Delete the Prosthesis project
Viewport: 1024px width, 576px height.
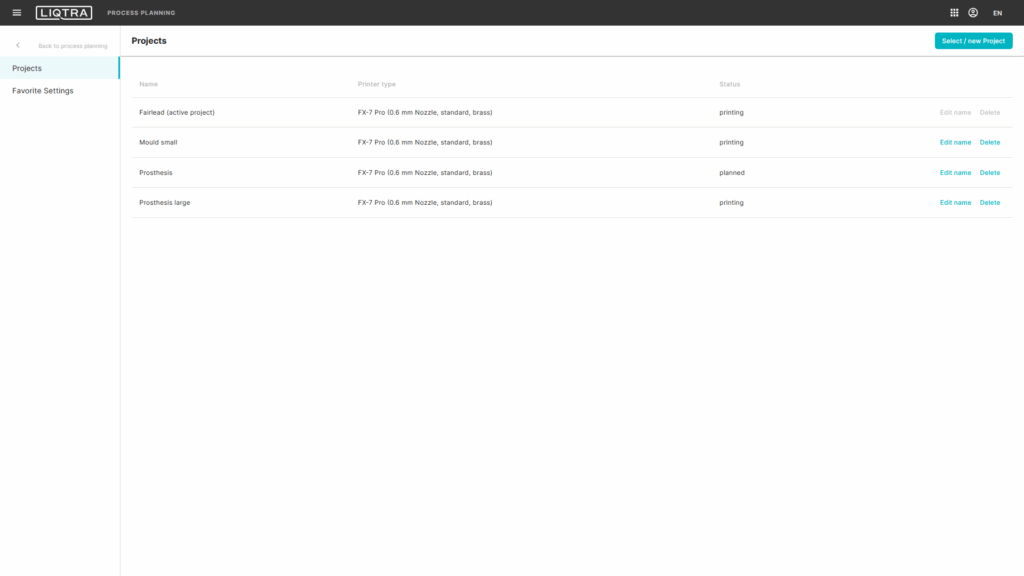pos(989,173)
